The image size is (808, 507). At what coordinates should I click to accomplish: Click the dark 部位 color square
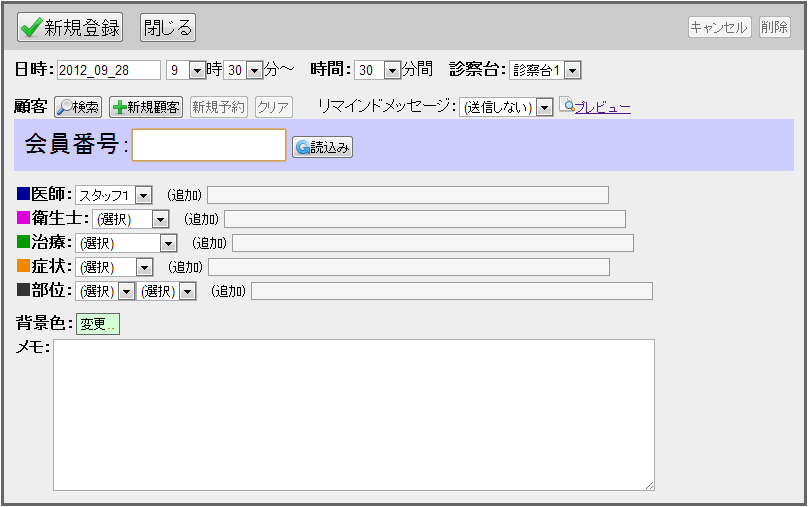pos(23,290)
